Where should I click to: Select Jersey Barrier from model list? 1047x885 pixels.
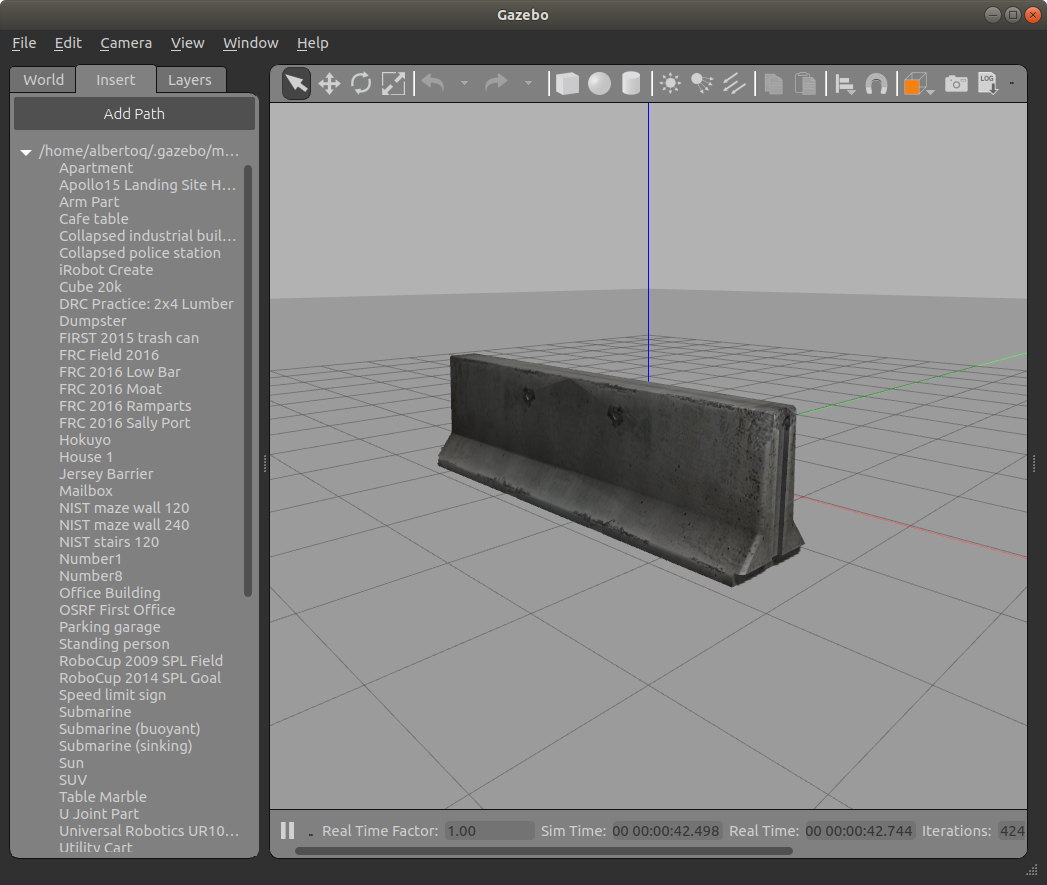[x=106, y=474]
